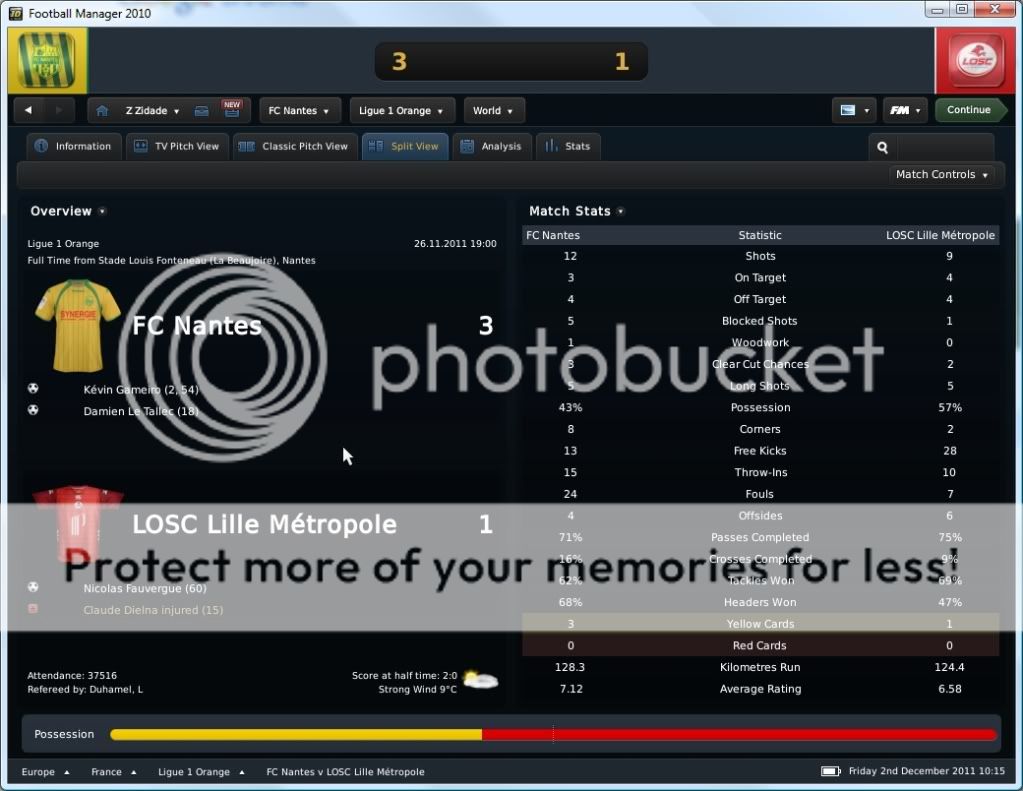Switch to the TV Pitch View tab
Screen dimensions: 1023x791
coord(178,146)
